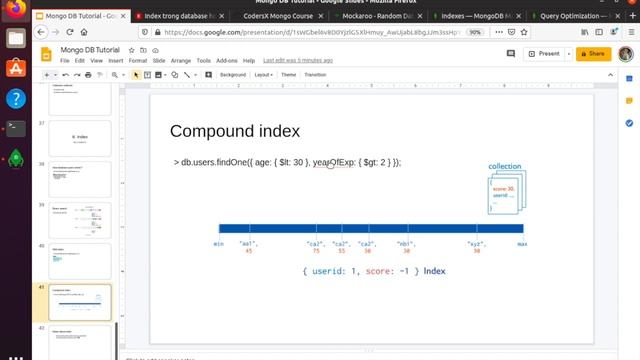The width and height of the screenshot is (640, 360).
Task: Open the page actions three-dot menu
Action: click(499, 32)
